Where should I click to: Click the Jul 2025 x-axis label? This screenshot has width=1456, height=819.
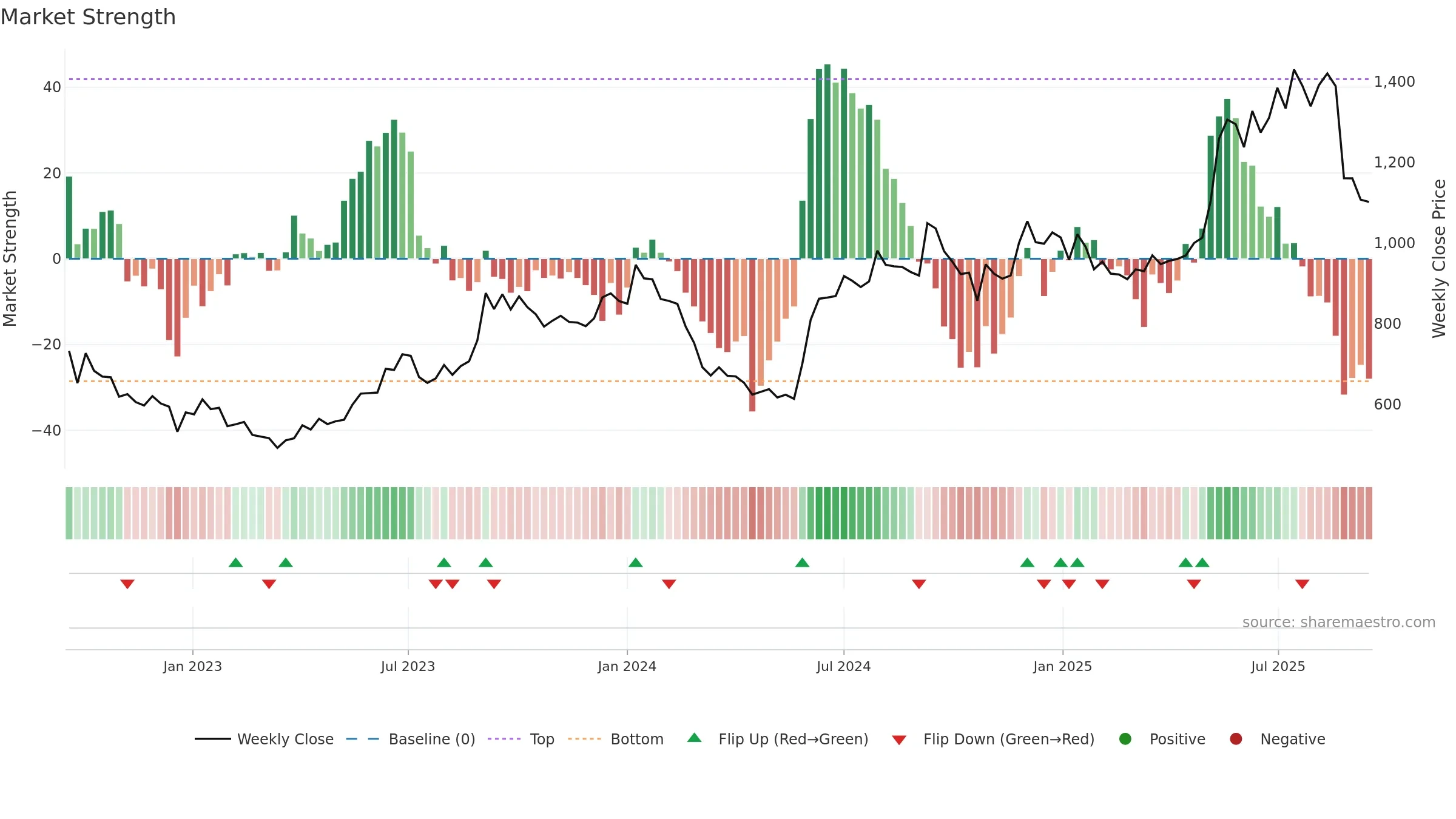point(1278,667)
